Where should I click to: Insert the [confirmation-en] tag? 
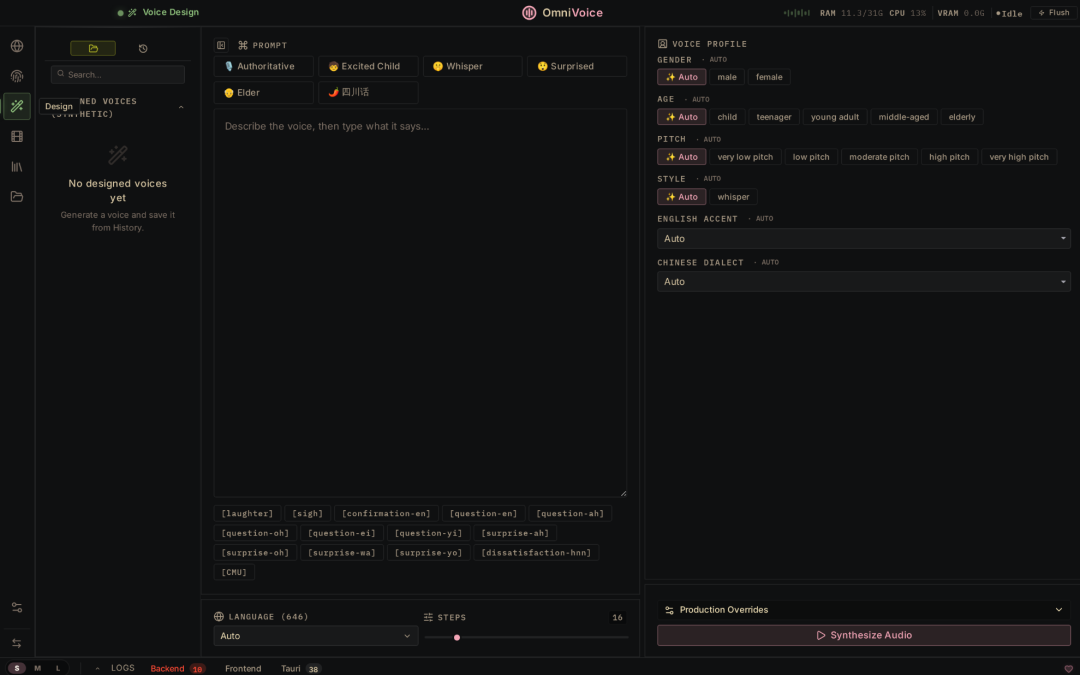click(386, 514)
